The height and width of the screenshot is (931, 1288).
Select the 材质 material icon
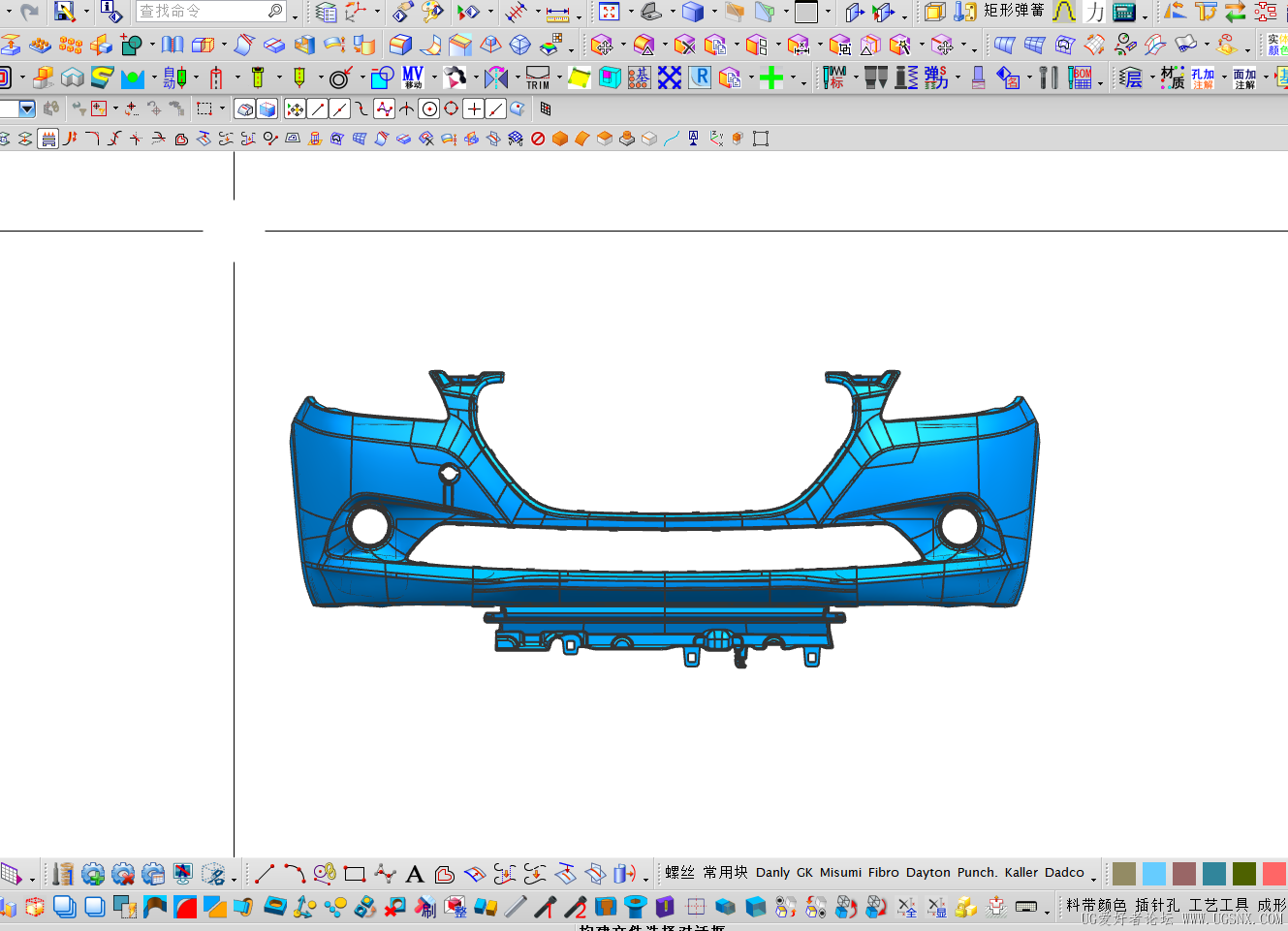pyautogui.click(x=1173, y=78)
